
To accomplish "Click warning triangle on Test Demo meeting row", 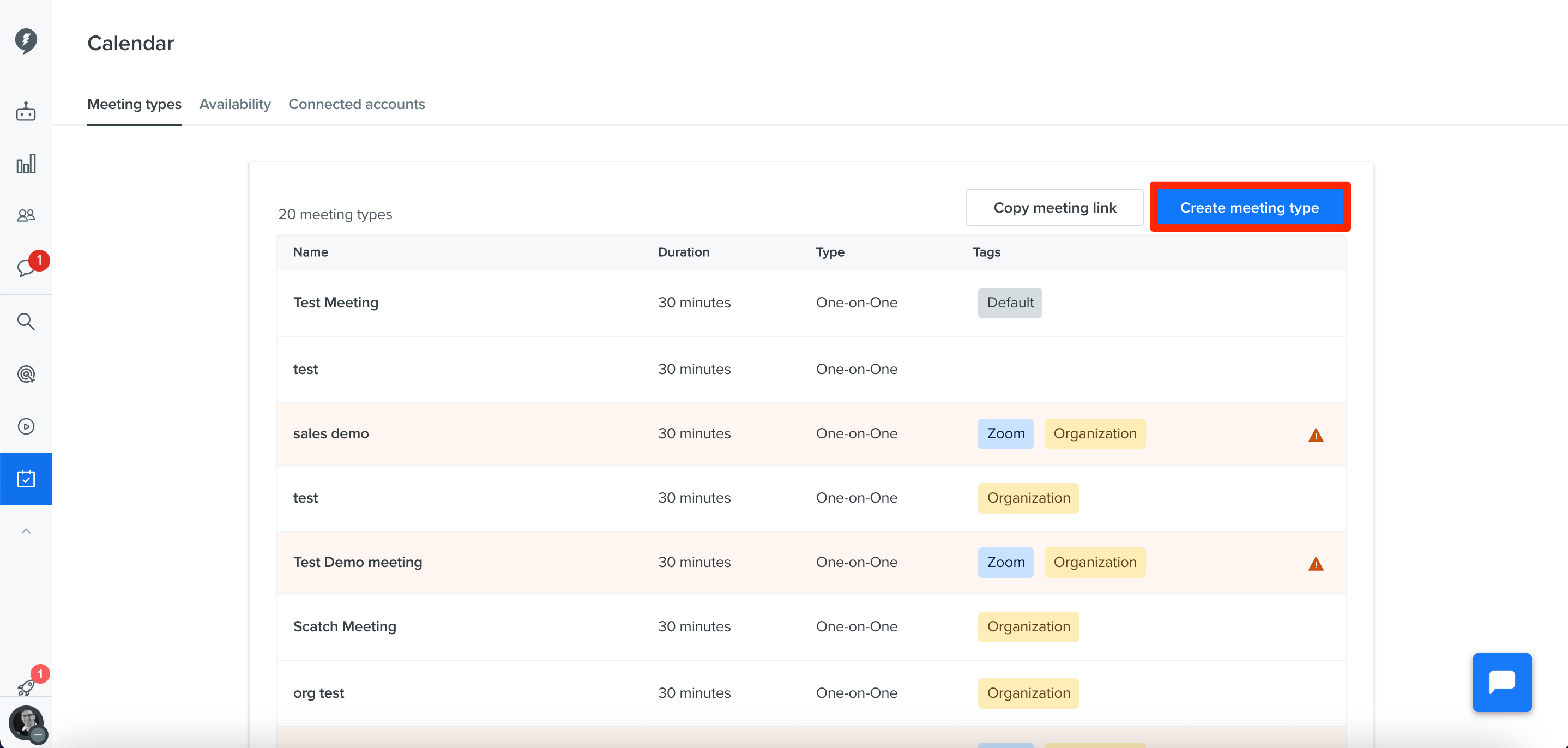I will tap(1316, 564).
